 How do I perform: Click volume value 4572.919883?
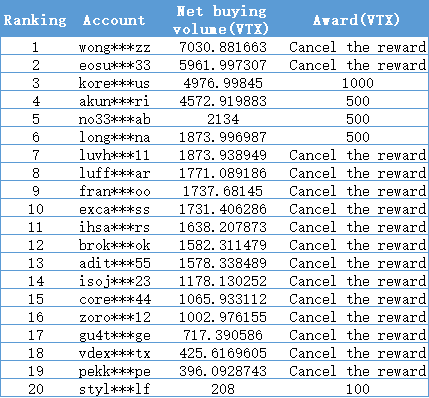coord(223,101)
